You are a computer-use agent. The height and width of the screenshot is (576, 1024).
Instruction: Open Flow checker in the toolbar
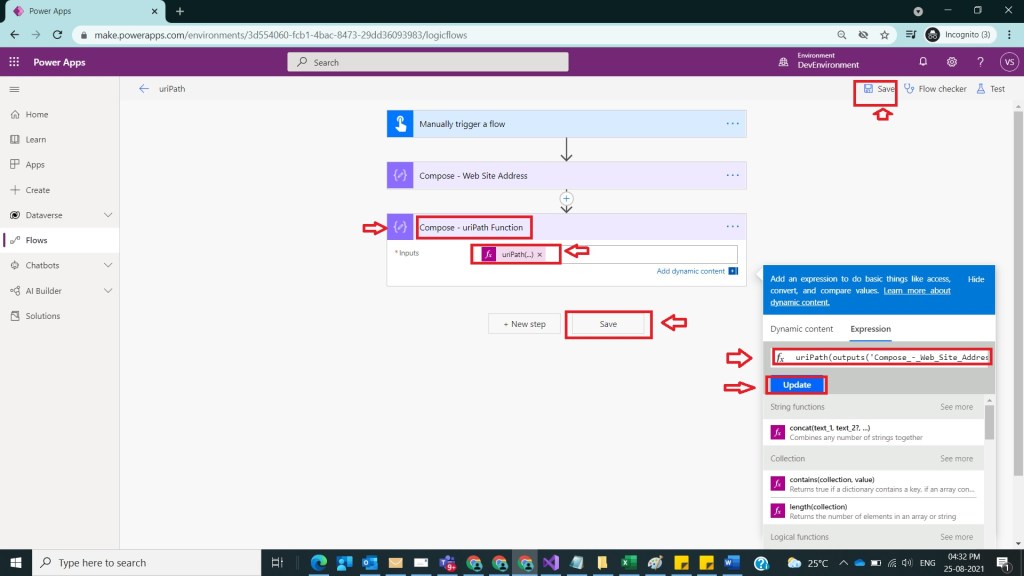(935, 89)
